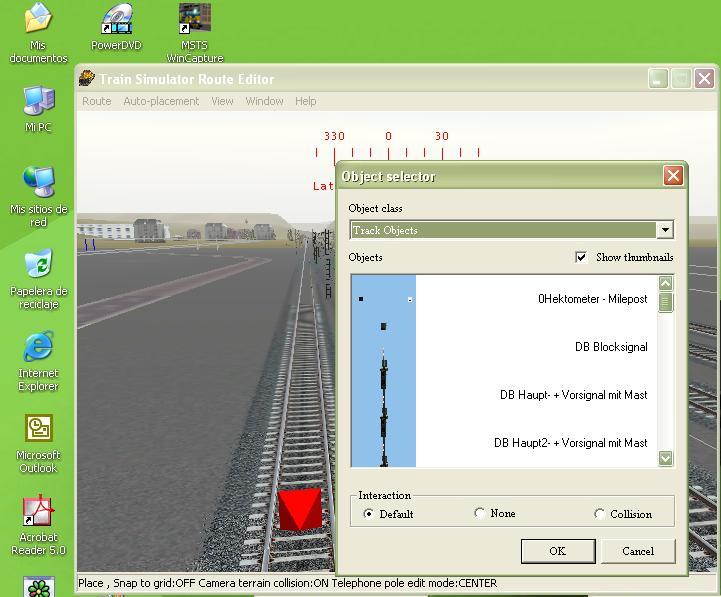Image resolution: width=721 pixels, height=597 pixels.
Task: Open the Mi PC desktop icon
Action: coord(38,102)
